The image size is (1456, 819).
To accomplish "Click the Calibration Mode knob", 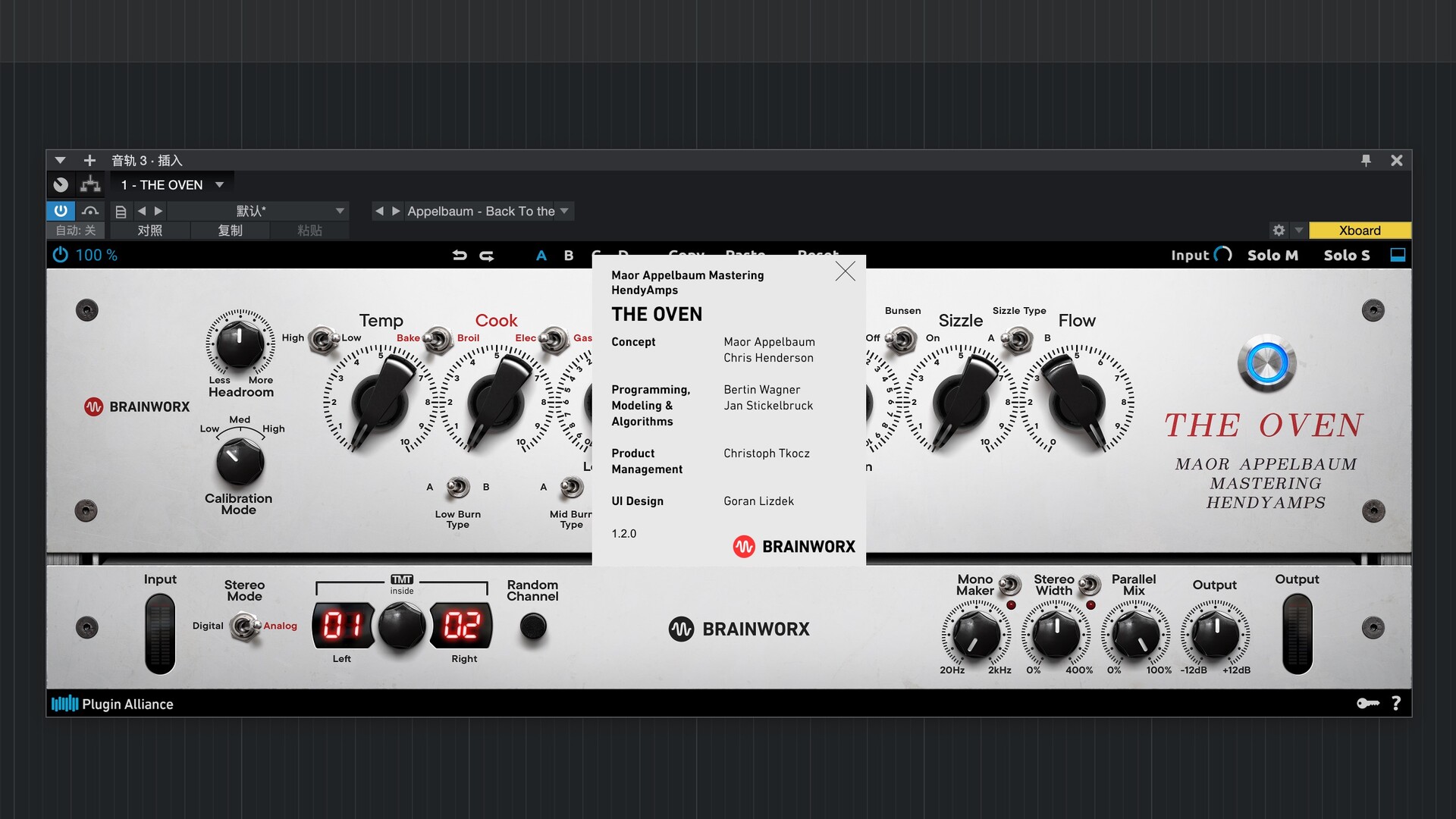I will [x=240, y=462].
